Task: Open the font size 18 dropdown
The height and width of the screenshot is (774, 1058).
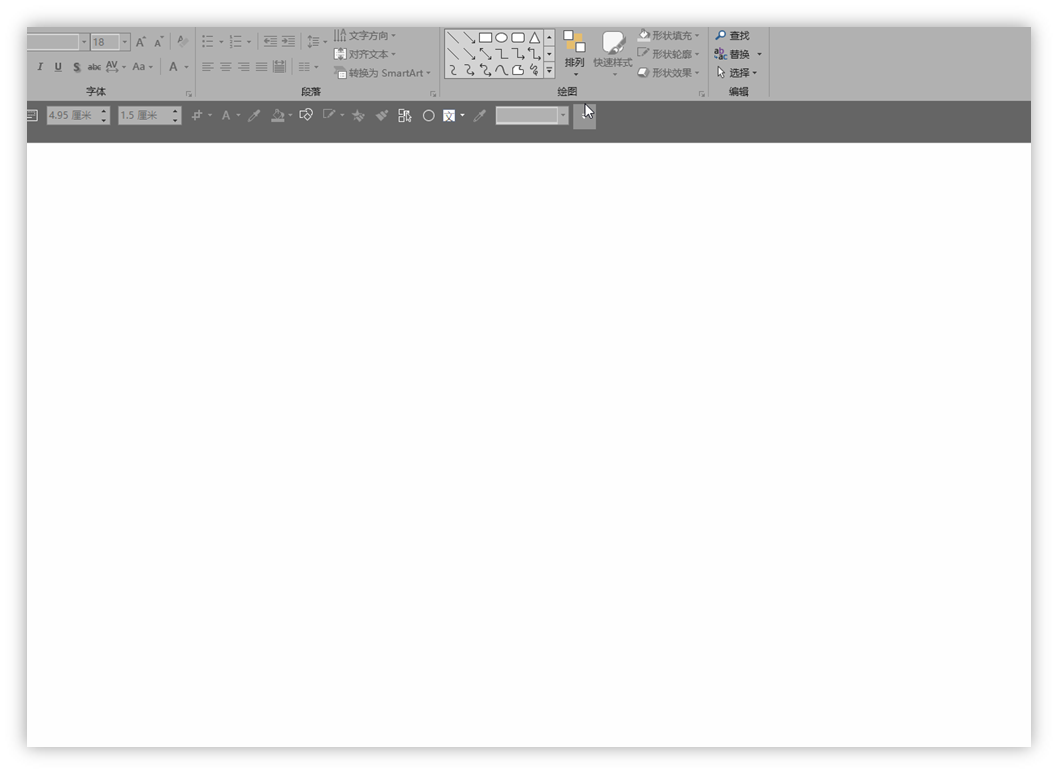Action: (x=125, y=42)
